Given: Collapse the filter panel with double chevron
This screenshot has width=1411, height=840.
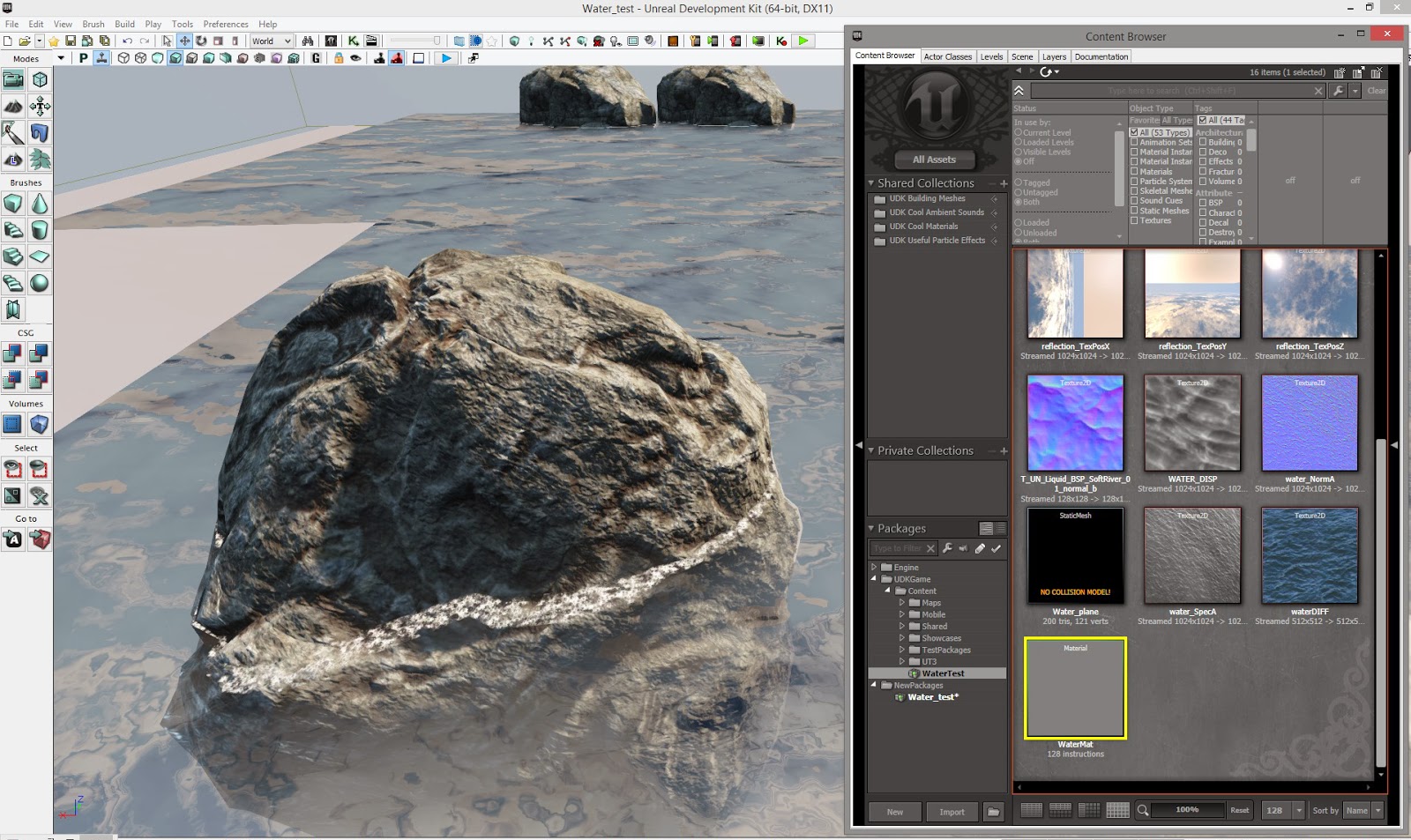Looking at the screenshot, I should click(x=1019, y=91).
